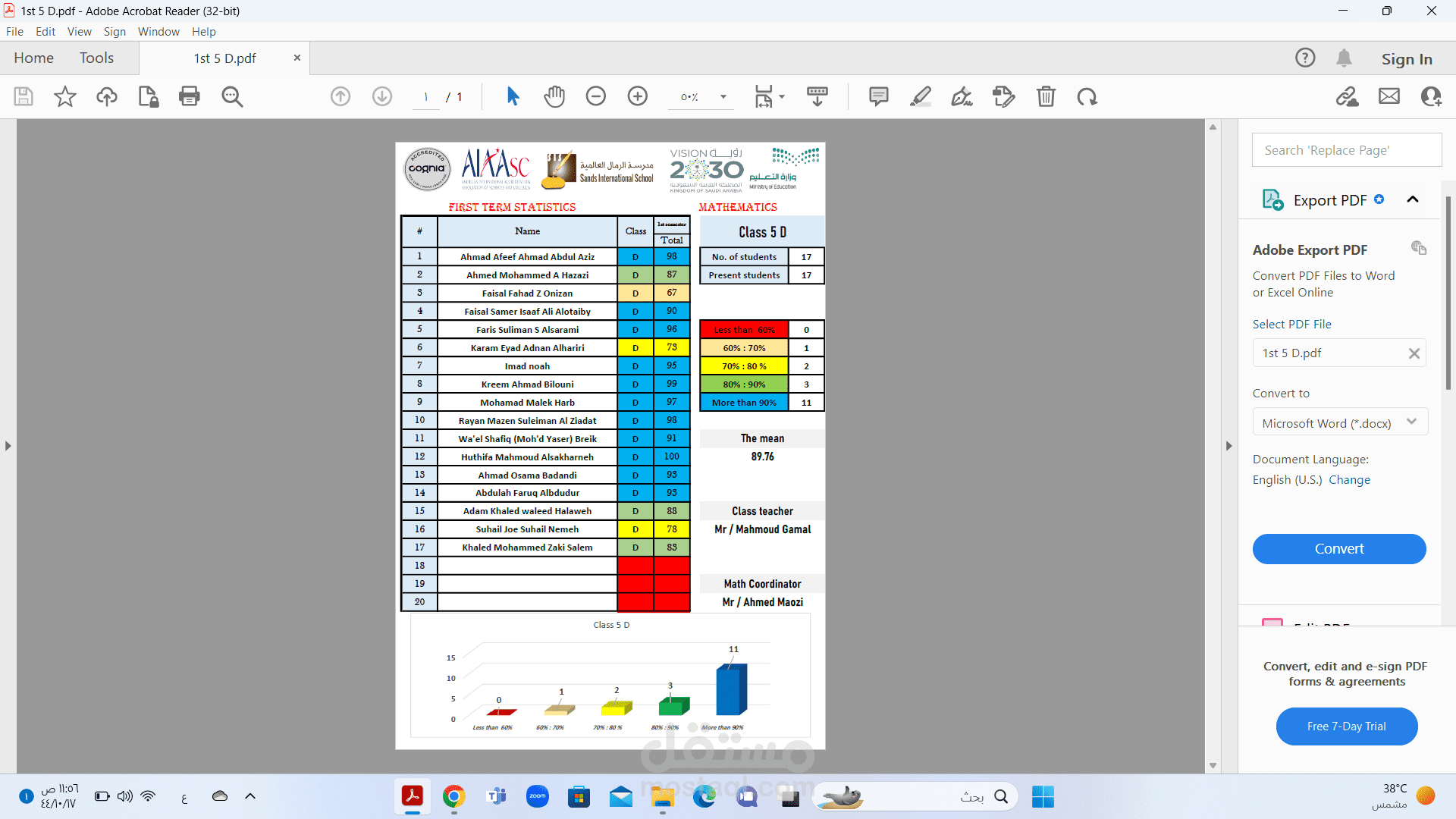This screenshot has height=819, width=1456.
Task: Open Google Chrome from the taskbar
Action: [454, 796]
